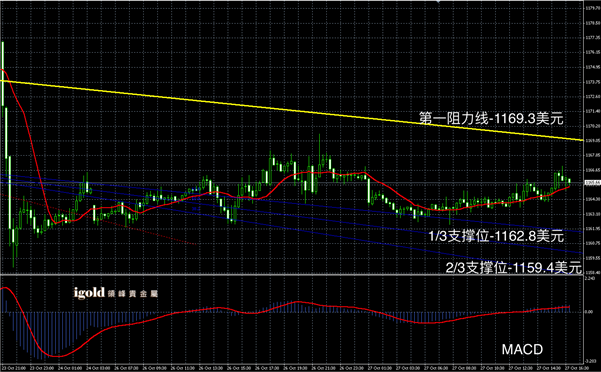Viewport: 601px width, 372px height.
Task: Click the highlighted current price tag on price axis
Action: pos(592,183)
